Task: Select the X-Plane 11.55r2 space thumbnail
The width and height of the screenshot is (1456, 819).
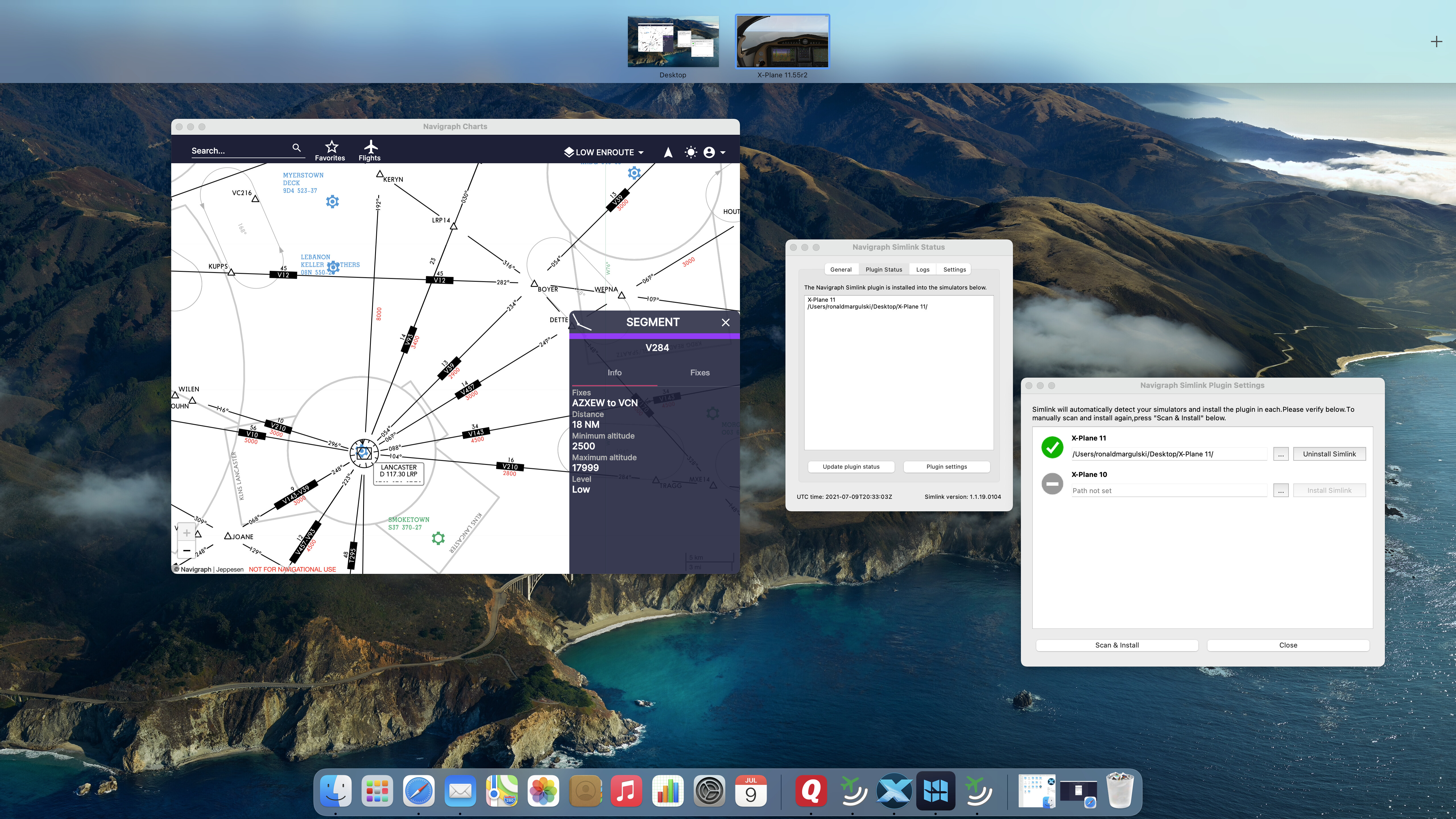Action: point(782,42)
